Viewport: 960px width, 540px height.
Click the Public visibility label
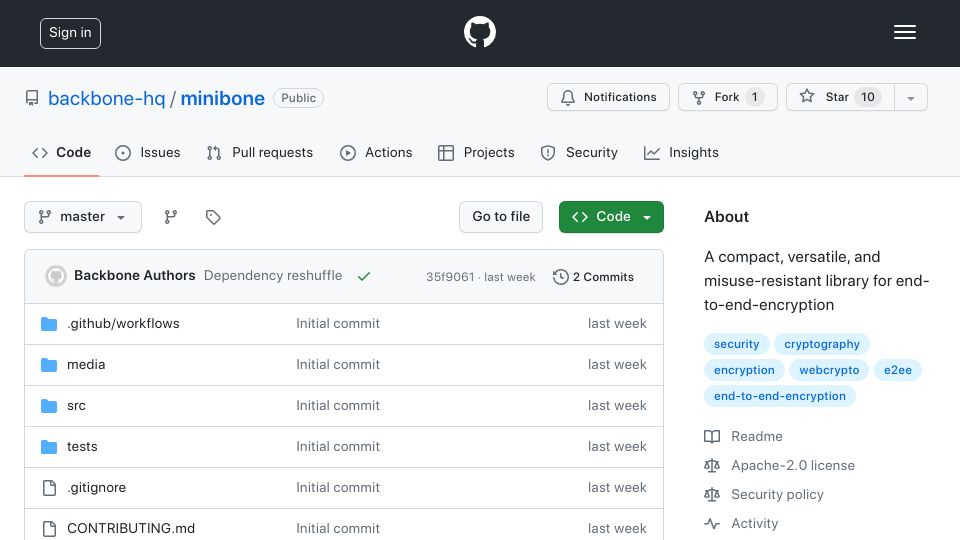tap(298, 98)
